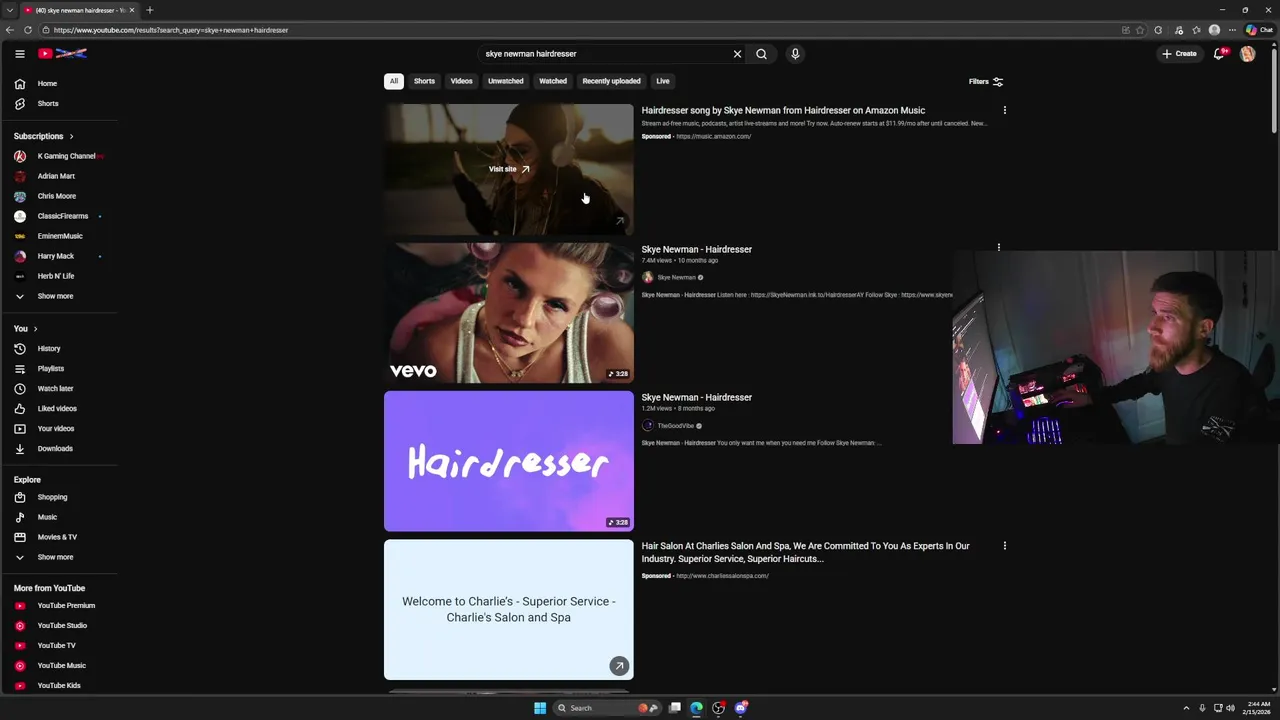Open the Windows Start menu
The image size is (1280, 720).
pyautogui.click(x=540, y=708)
